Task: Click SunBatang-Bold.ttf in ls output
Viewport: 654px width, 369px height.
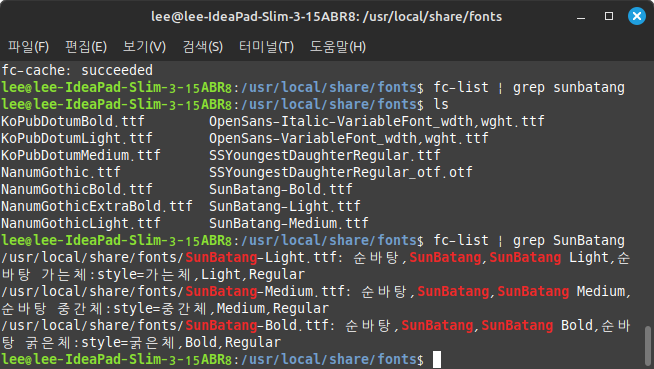Action: pyautogui.click(x=281, y=189)
